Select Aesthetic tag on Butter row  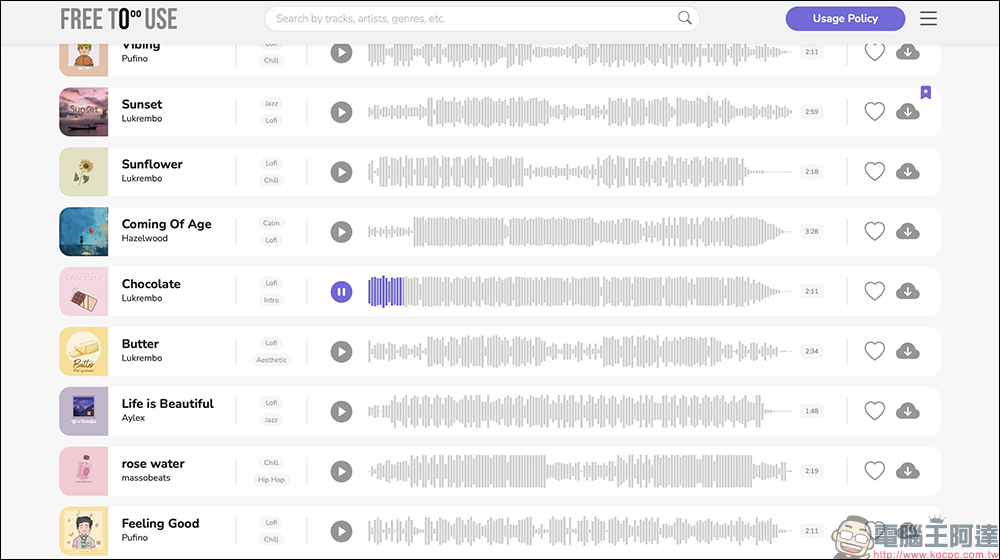coord(271,360)
